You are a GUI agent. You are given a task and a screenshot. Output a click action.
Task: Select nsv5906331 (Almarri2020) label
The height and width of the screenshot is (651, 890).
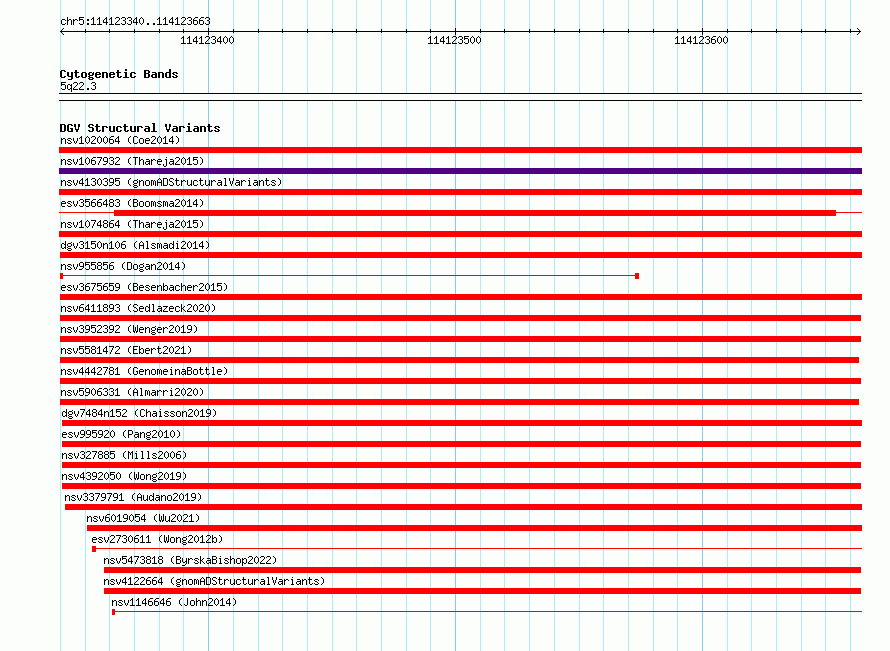[132, 392]
